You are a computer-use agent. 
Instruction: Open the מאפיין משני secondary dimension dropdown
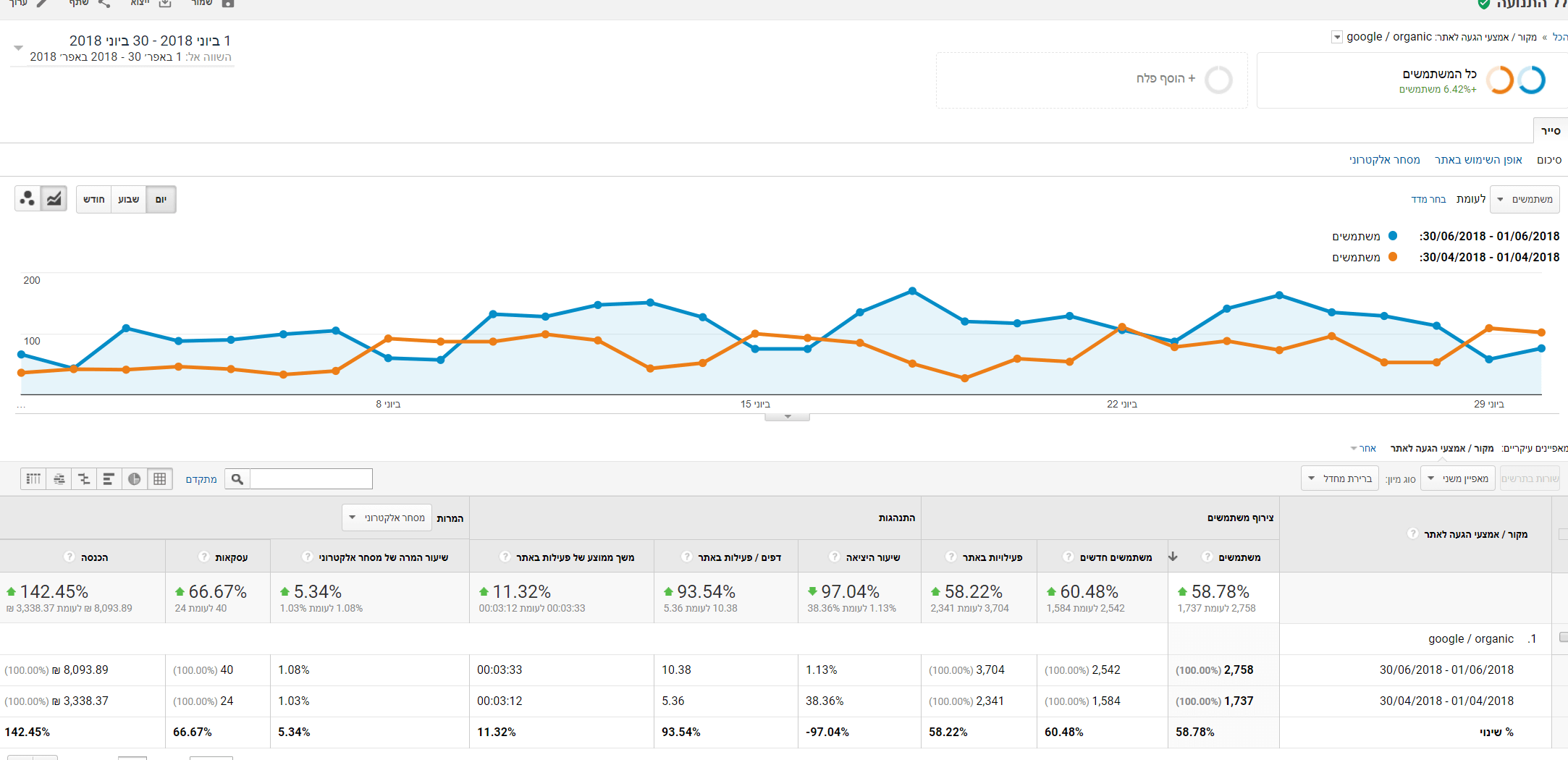[1458, 478]
